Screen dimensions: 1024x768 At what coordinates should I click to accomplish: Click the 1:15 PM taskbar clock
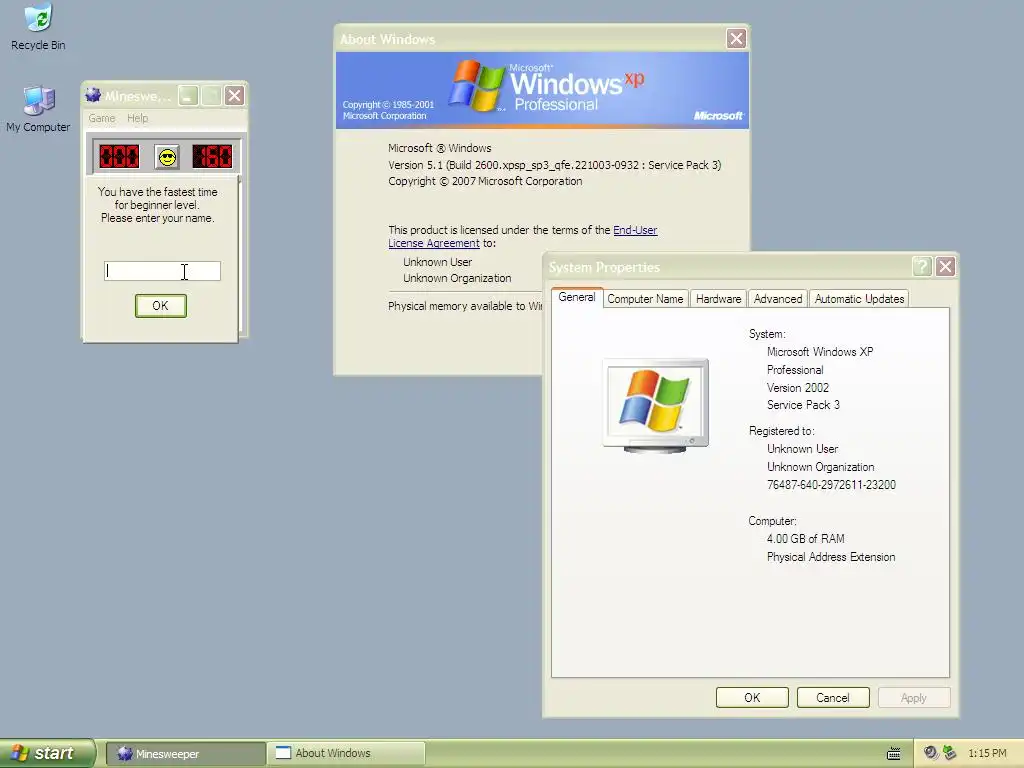[x=987, y=754]
